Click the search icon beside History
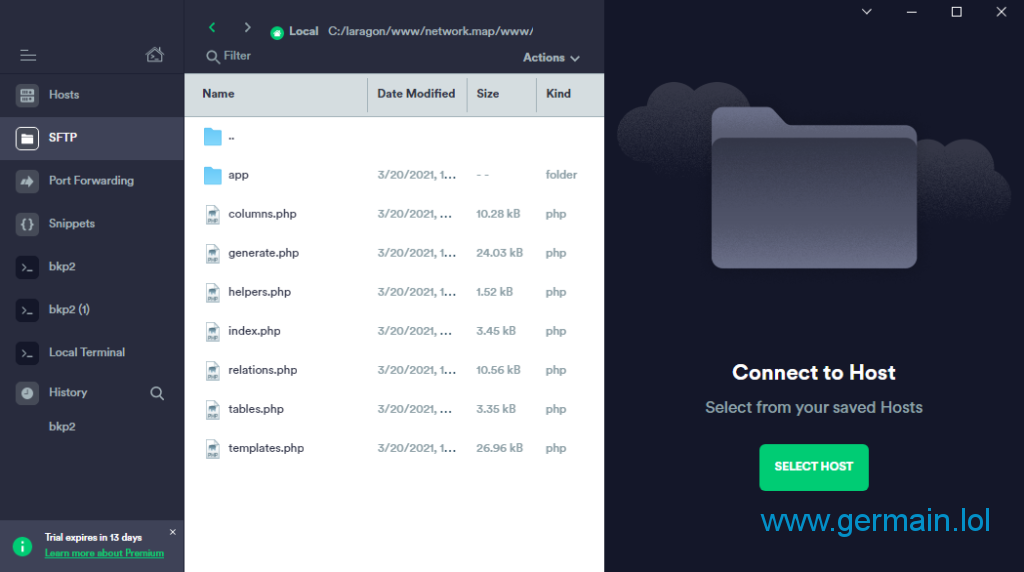The image size is (1024, 572). (157, 393)
